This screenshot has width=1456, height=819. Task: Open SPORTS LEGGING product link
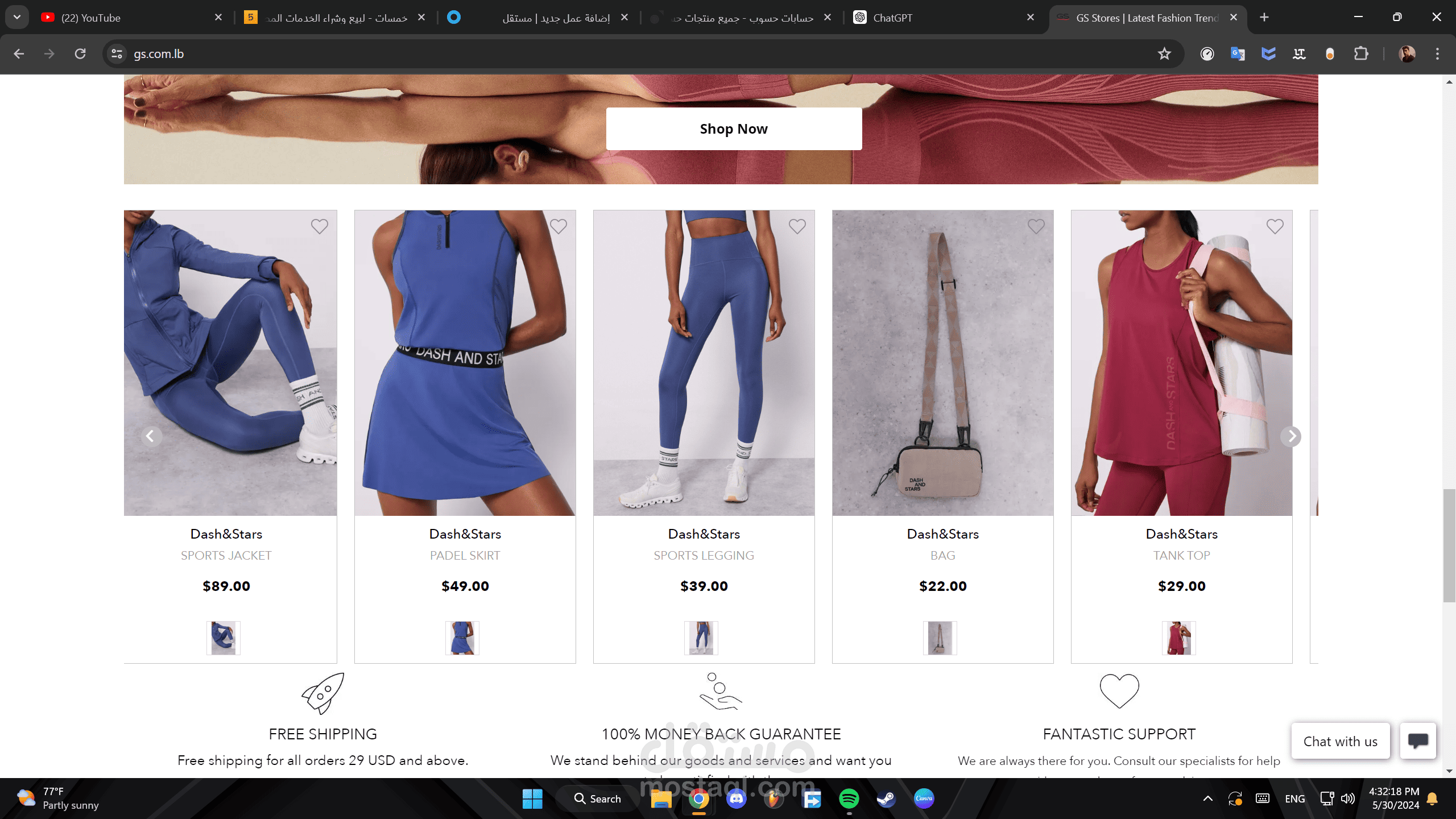pyautogui.click(x=704, y=556)
